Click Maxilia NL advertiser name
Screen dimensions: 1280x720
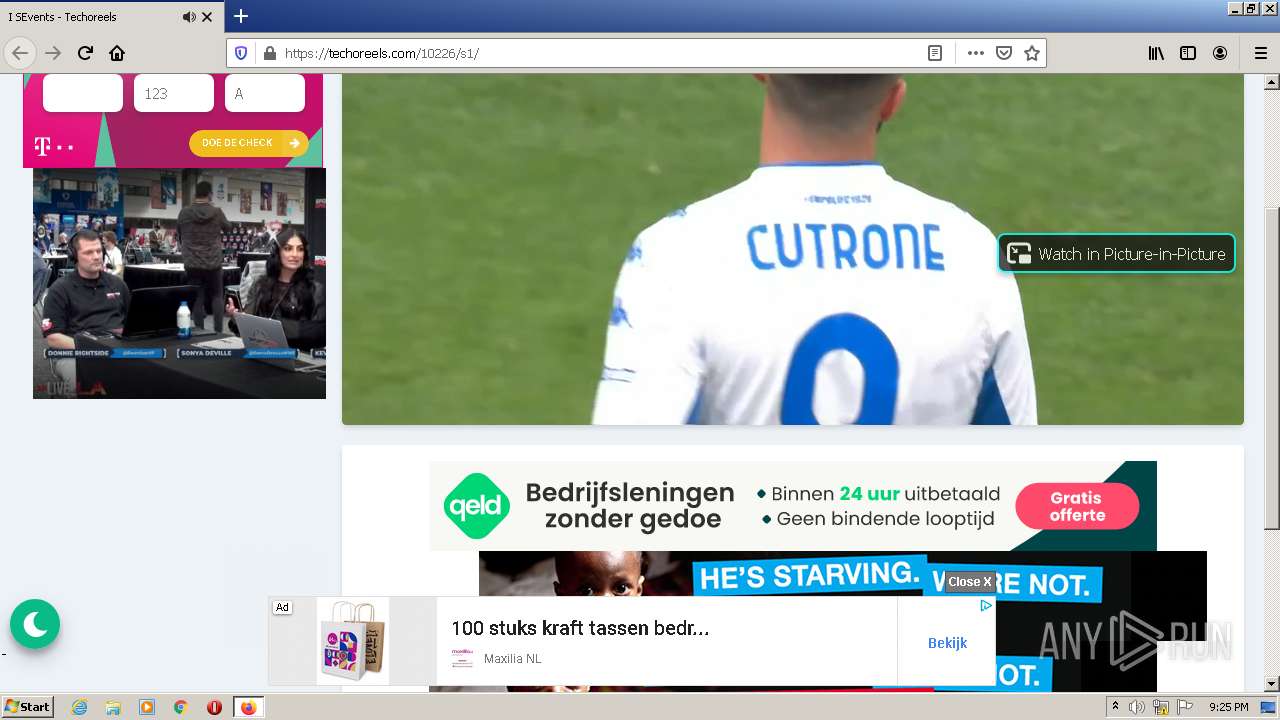click(512, 659)
